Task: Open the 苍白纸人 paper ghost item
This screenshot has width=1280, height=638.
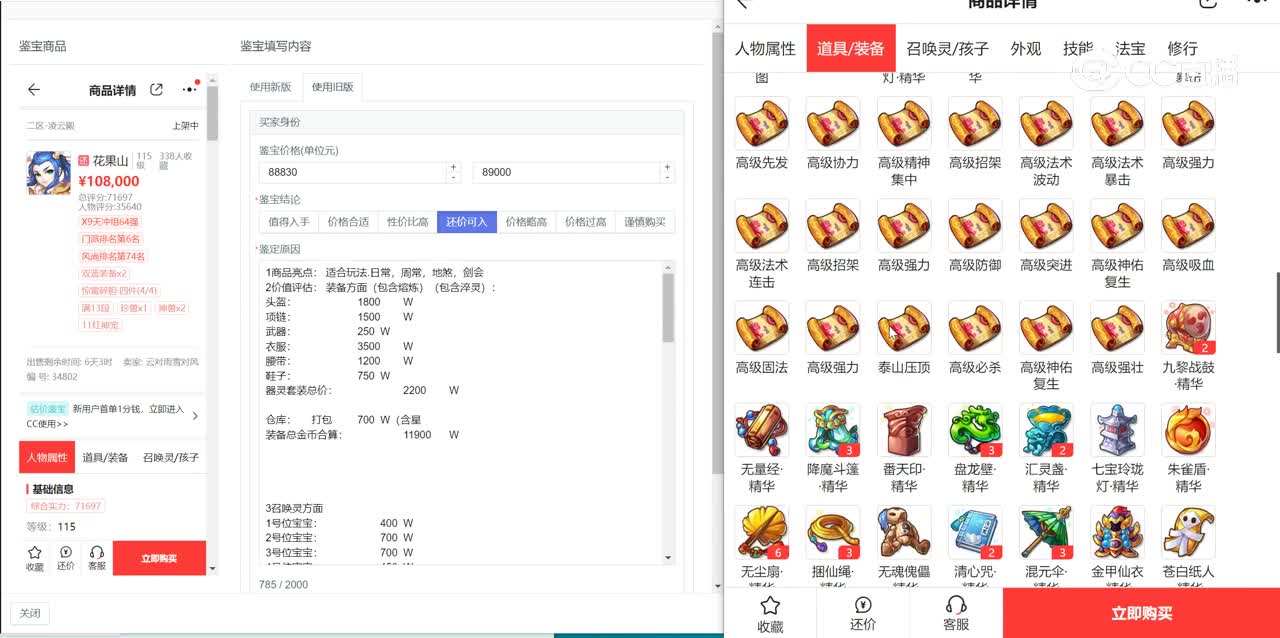Action: click(1188, 532)
